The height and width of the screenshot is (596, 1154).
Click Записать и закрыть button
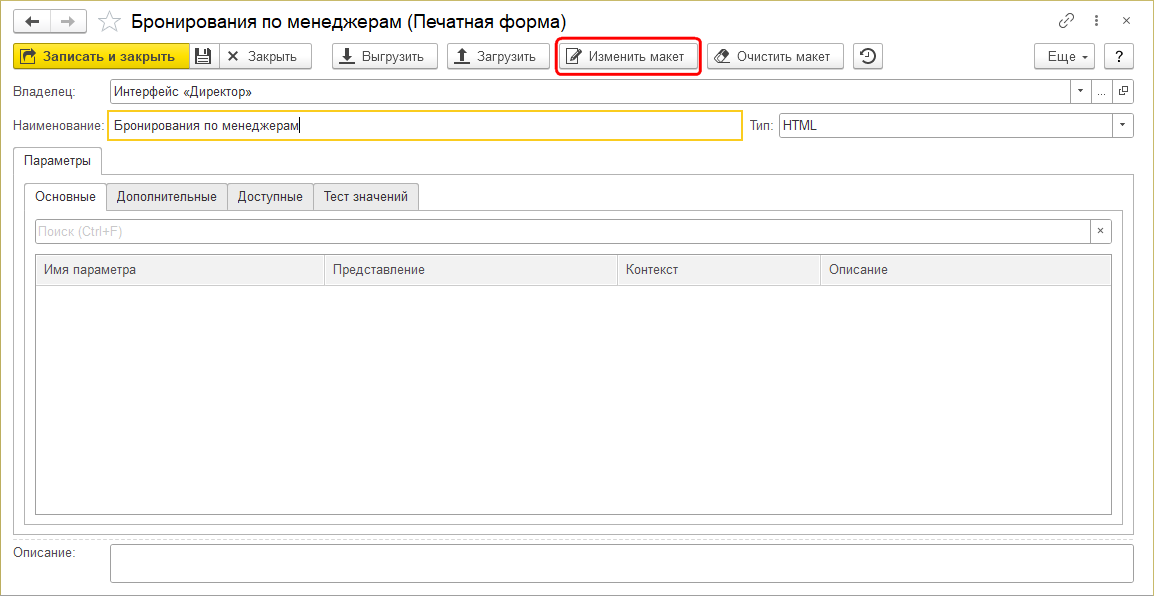click(x=102, y=57)
